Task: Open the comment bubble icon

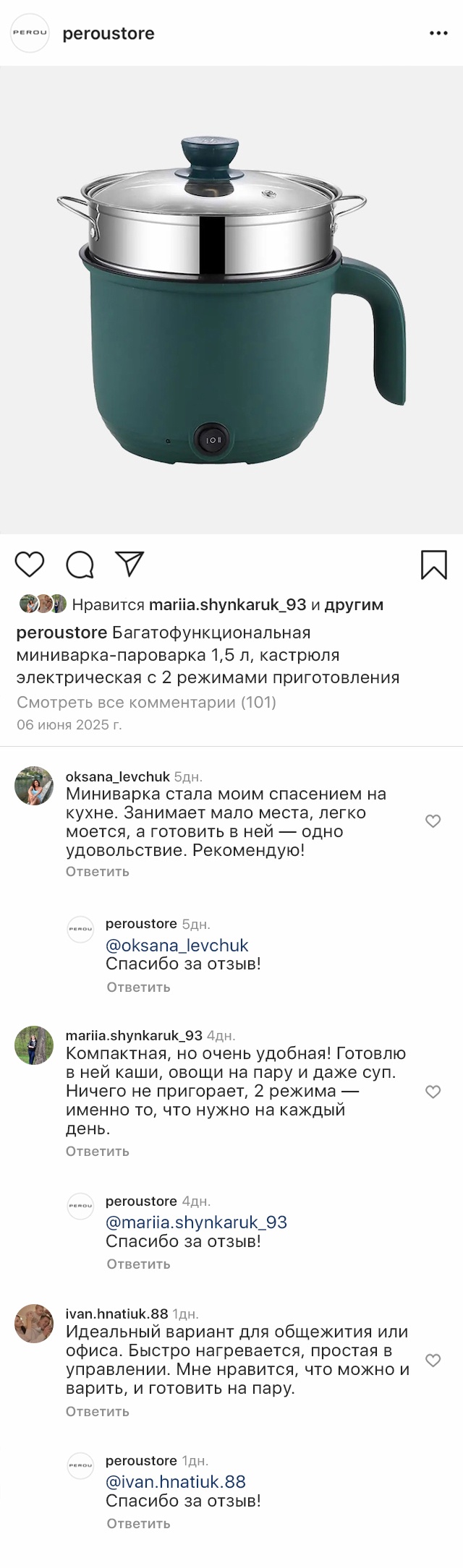Action: click(80, 565)
